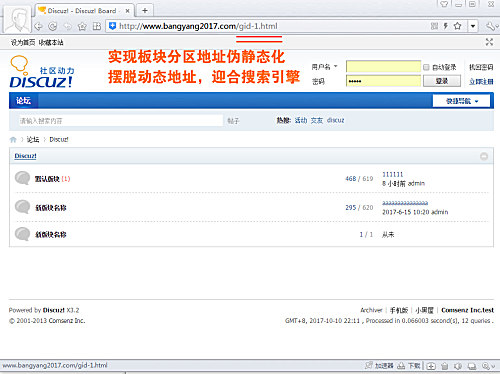Click the 加速器 accelerator status bar item
Image resolution: width=500 pixels, height=374 pixels.
click(x=379, y=366)
